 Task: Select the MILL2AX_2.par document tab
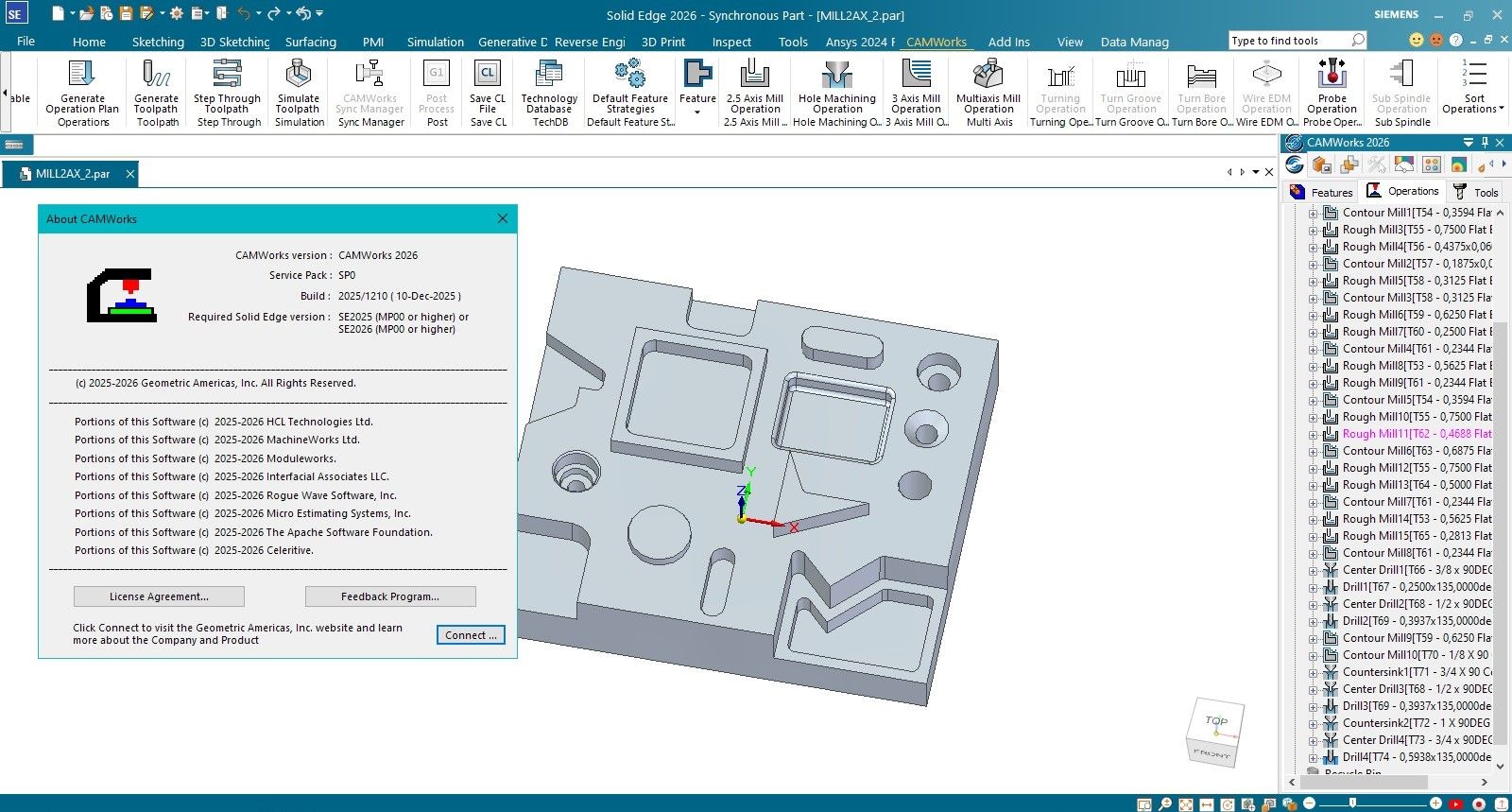[72, 174]
